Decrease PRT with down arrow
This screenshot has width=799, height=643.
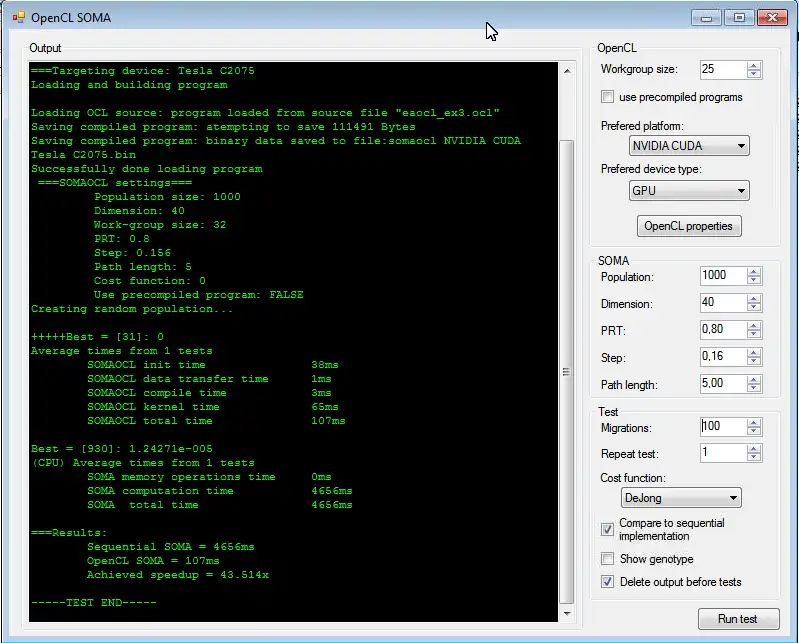coord(754,334)
